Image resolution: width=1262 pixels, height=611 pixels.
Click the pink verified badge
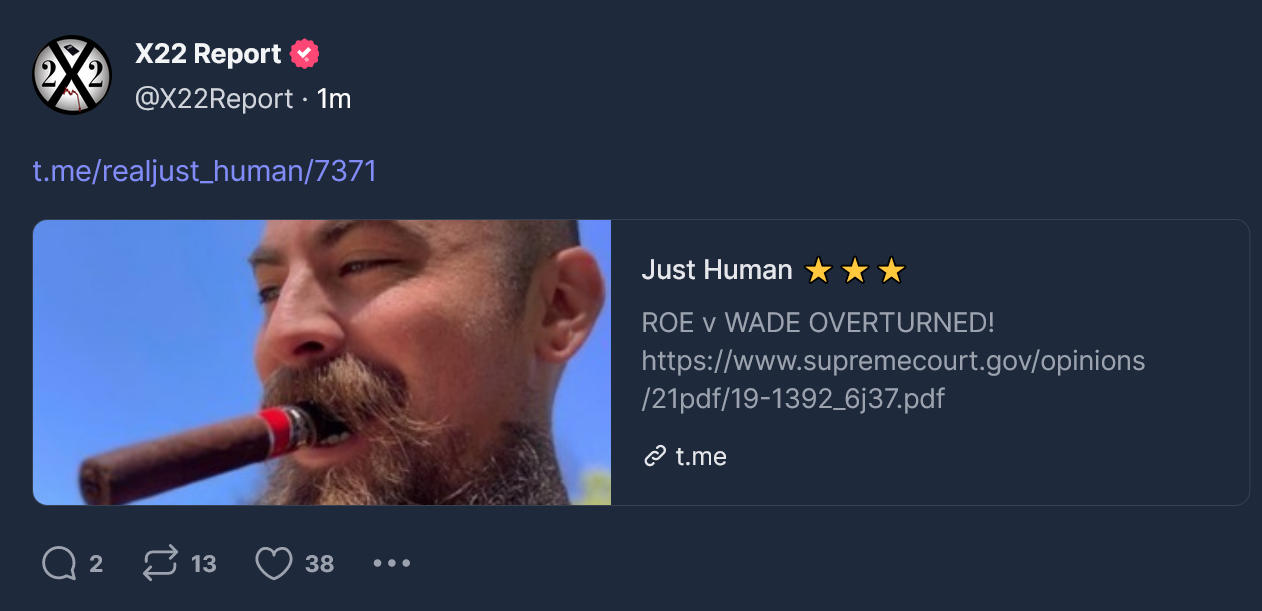click(x=305, y=54)
